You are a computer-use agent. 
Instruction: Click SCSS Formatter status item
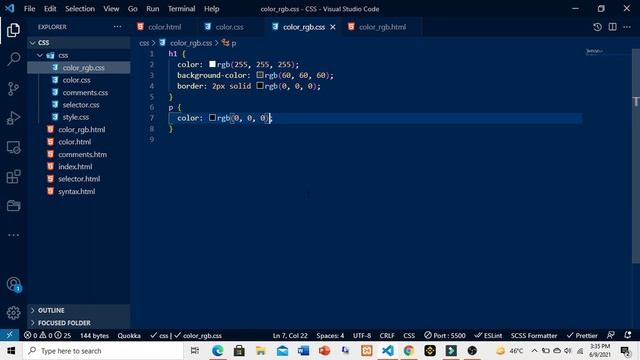pos(534,336)
